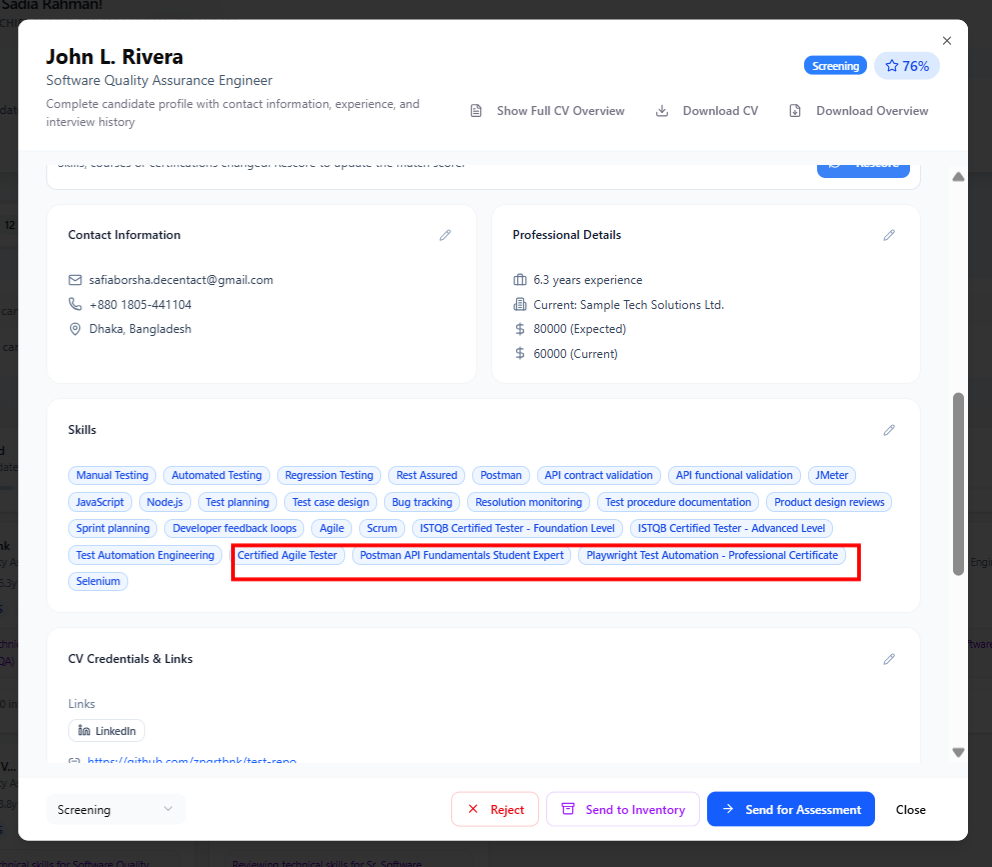Select the Postman skill tag
Screen dimensions: 992x867
pos(500,475)
